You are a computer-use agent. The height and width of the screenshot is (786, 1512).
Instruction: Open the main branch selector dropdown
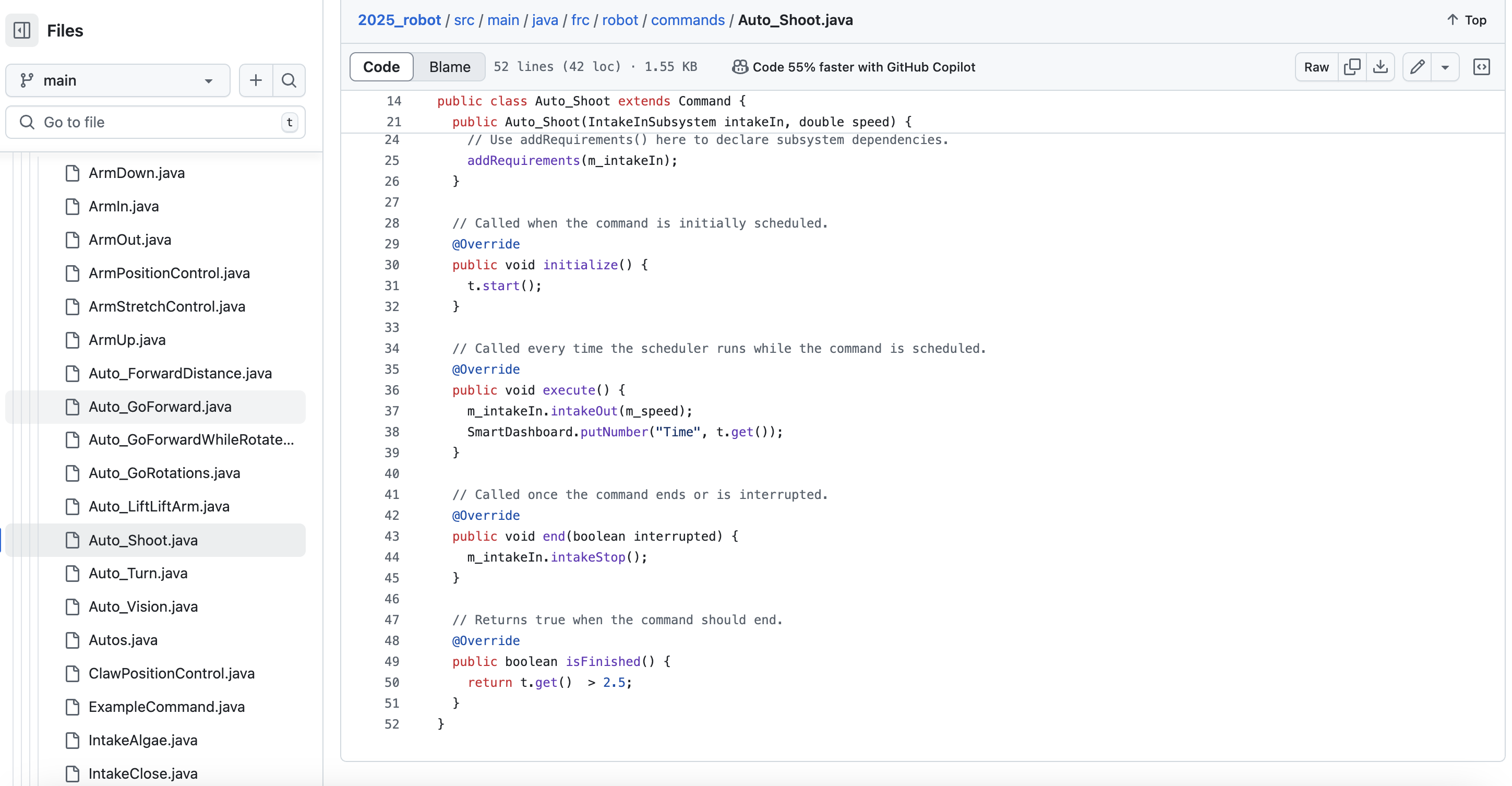pos(117,80)
